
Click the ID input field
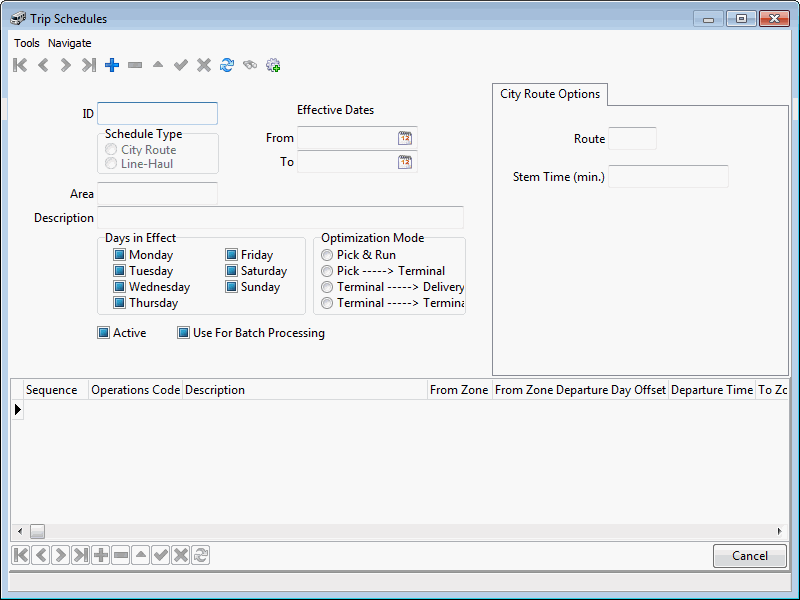157,114
